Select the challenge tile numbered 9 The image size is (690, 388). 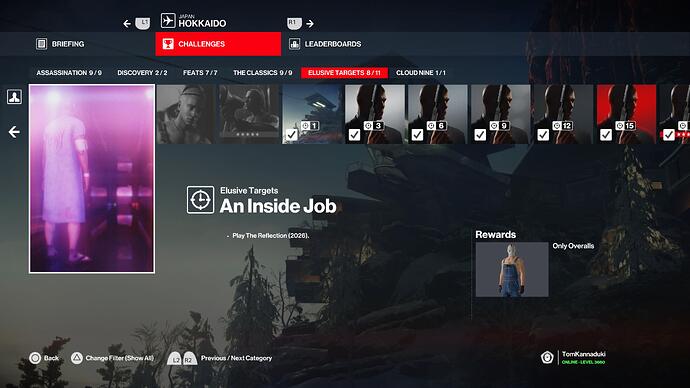point(501,114)
